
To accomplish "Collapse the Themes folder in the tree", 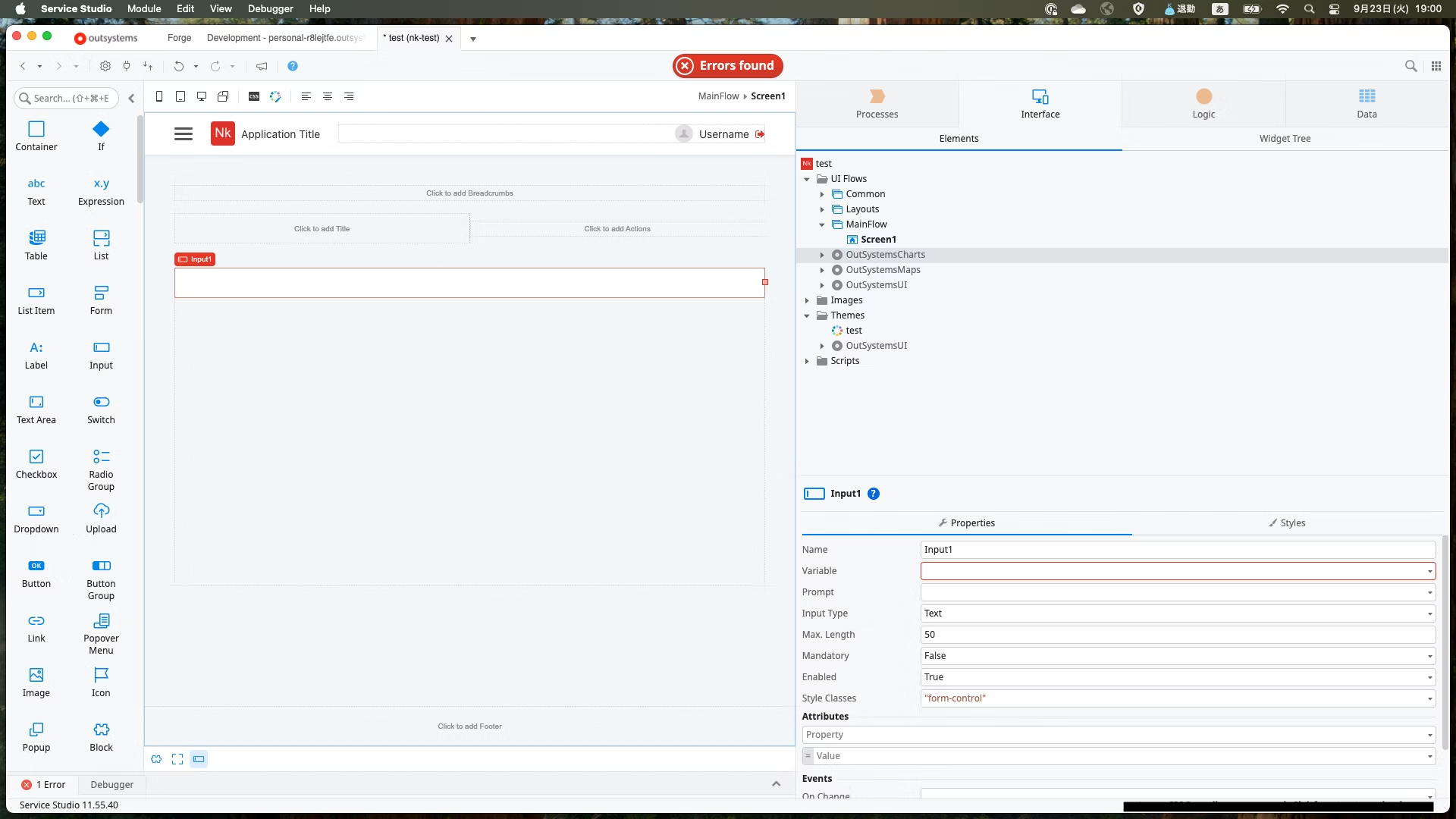I will 807,315.
